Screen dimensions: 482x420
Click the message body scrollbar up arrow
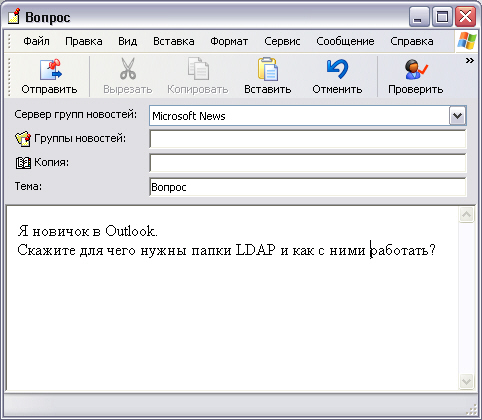click(x=466, y=215)
